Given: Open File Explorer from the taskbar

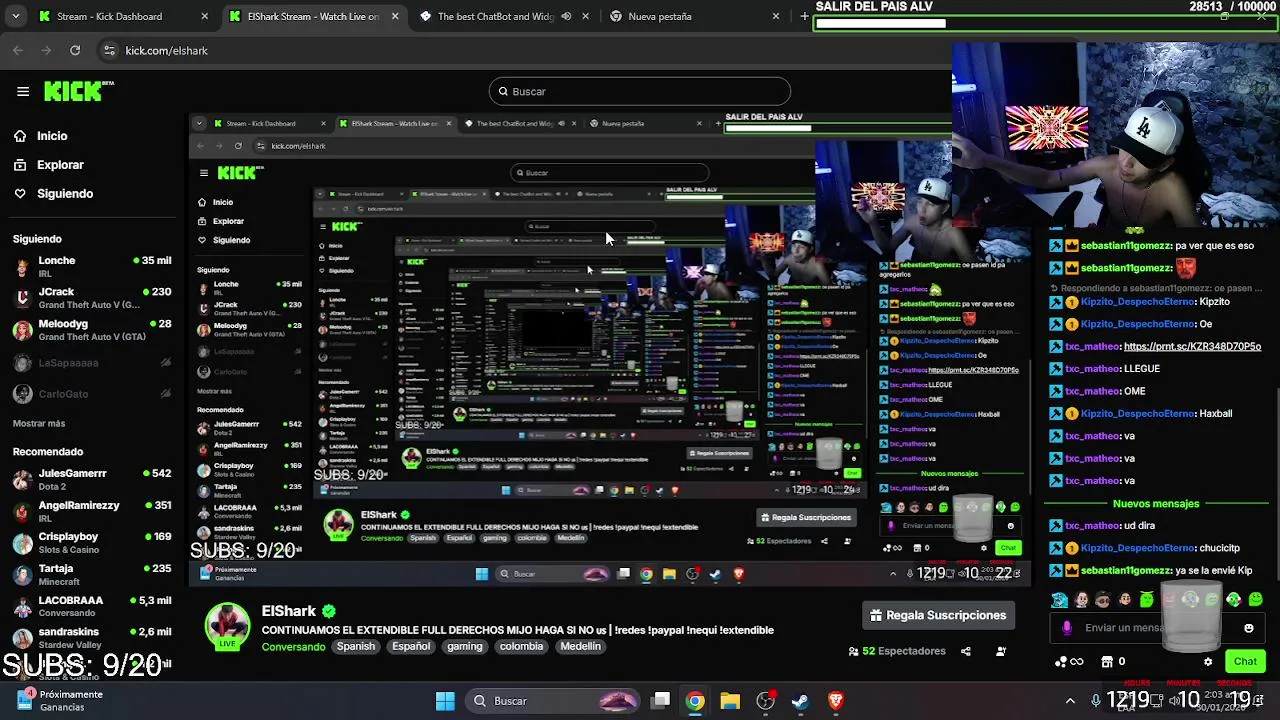Looking at the screenshot, I should 730,701.
